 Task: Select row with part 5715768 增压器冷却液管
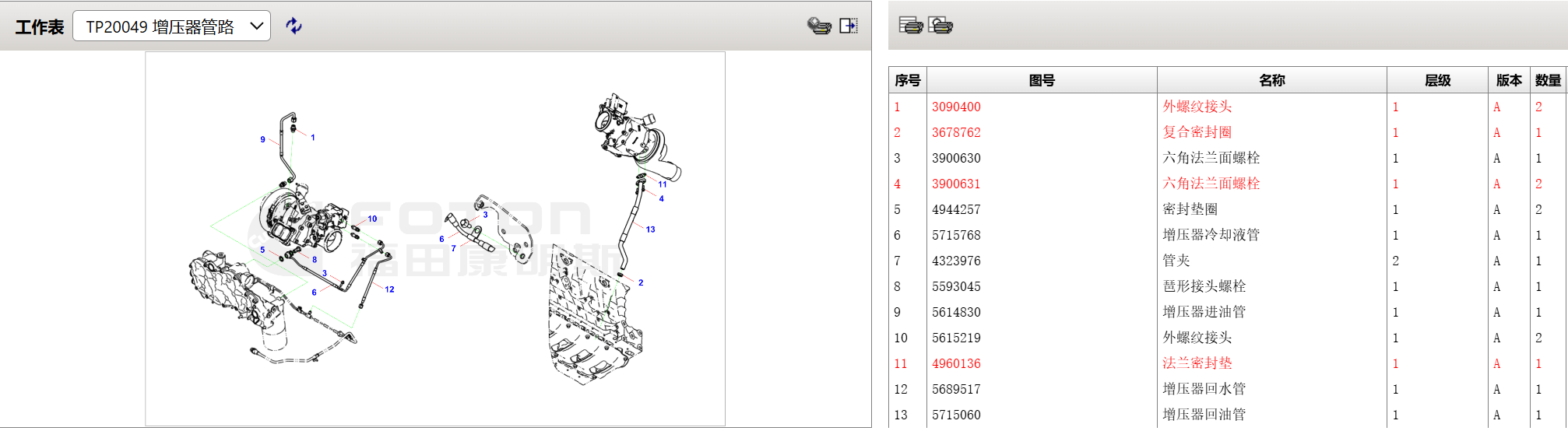(x=1211, y=235)
